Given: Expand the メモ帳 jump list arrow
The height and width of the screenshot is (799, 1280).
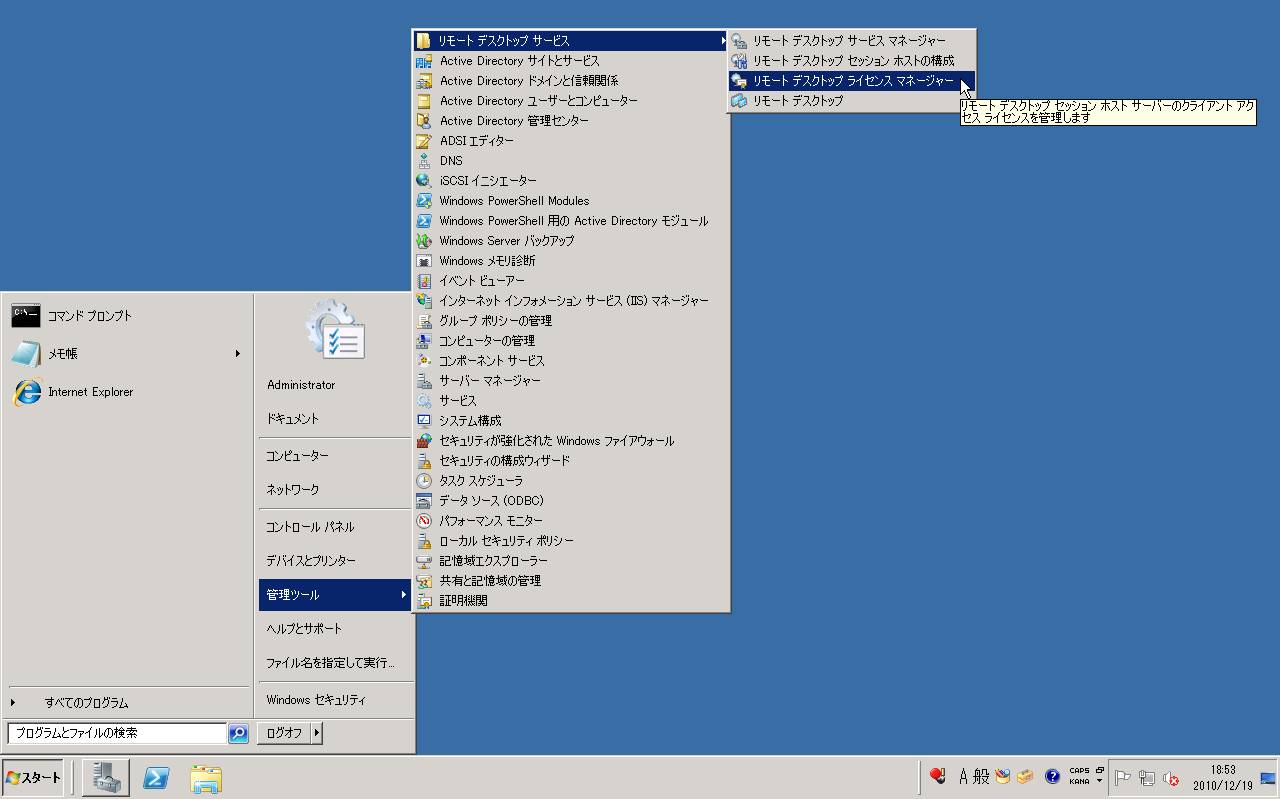Looking at the screenshot, I should pos(238,353).
